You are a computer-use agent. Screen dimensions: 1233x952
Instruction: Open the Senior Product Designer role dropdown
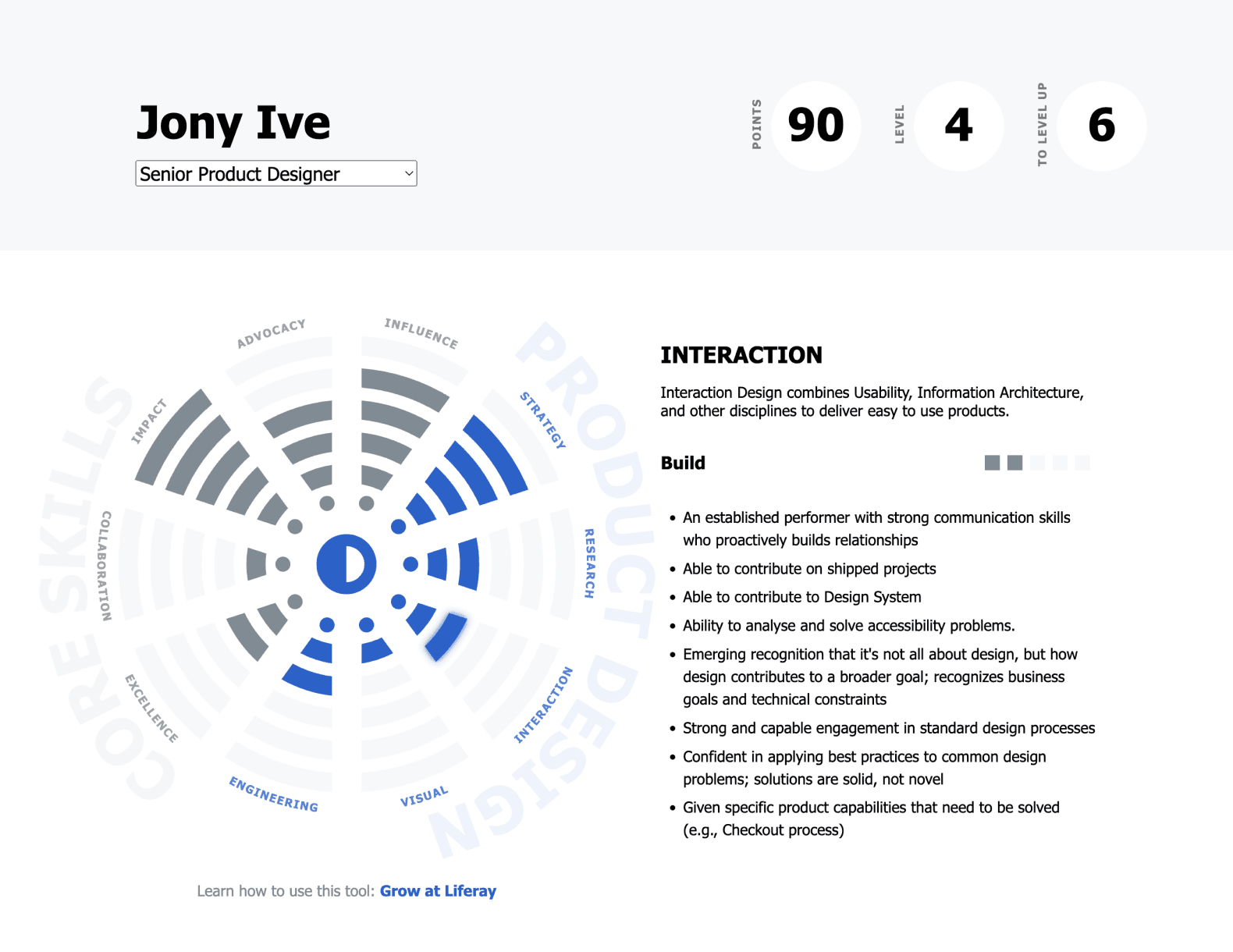(x=276, y=173)
